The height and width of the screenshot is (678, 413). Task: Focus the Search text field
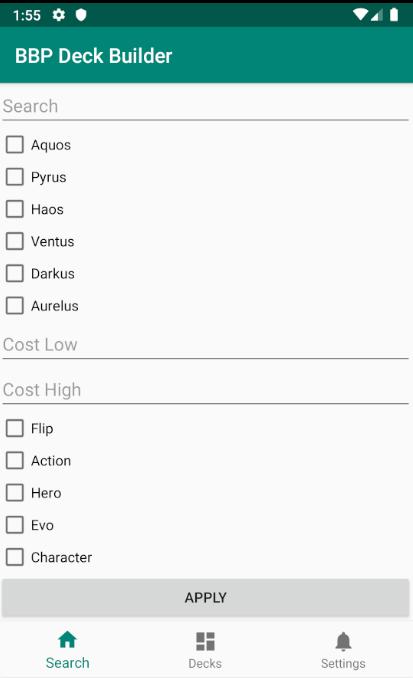pyautogui.click(x=205, y=106)
